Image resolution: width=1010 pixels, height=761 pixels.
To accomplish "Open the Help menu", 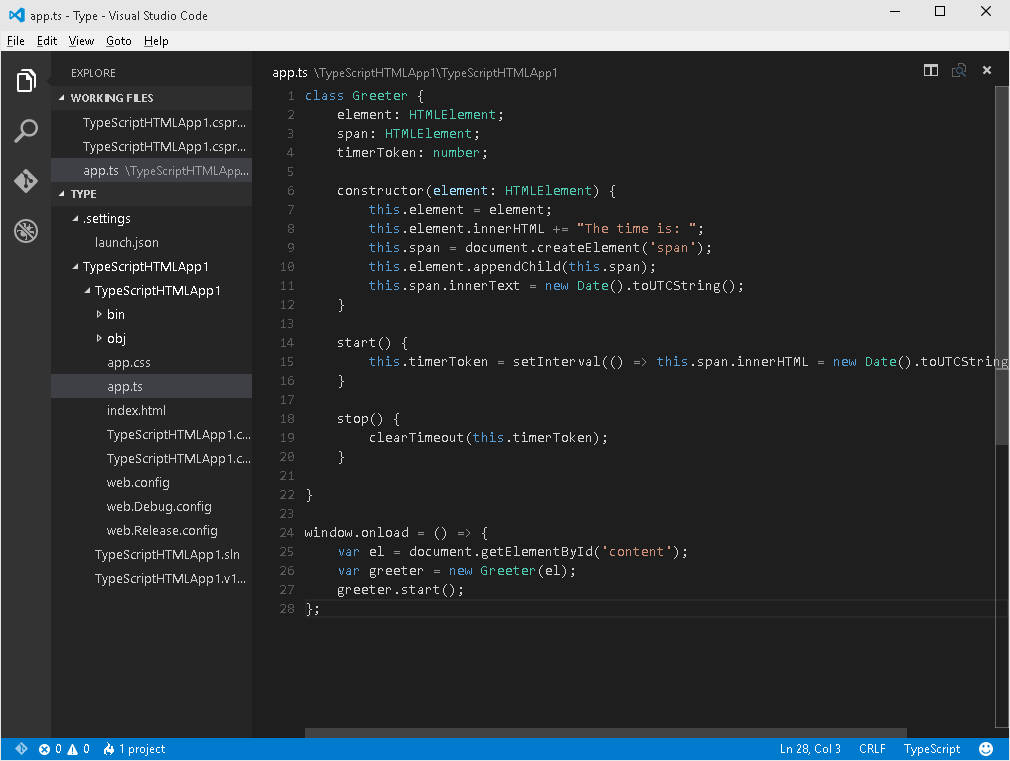I will tap(156, 41).
